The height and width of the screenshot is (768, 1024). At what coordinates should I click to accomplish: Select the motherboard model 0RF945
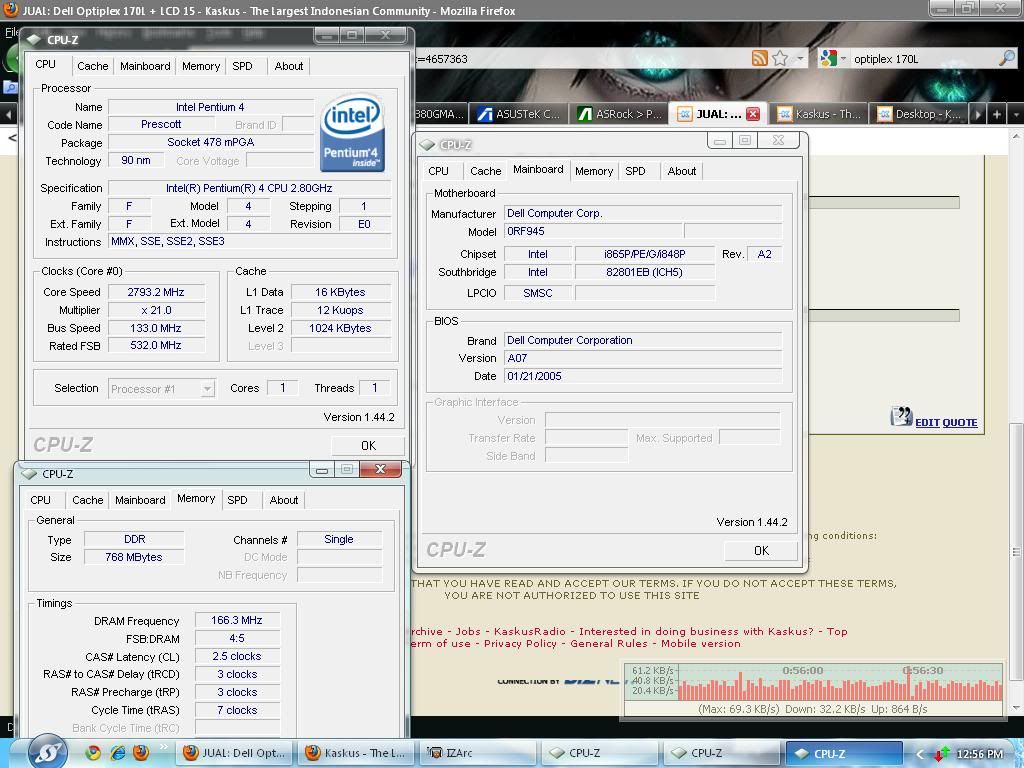(593, 231)
